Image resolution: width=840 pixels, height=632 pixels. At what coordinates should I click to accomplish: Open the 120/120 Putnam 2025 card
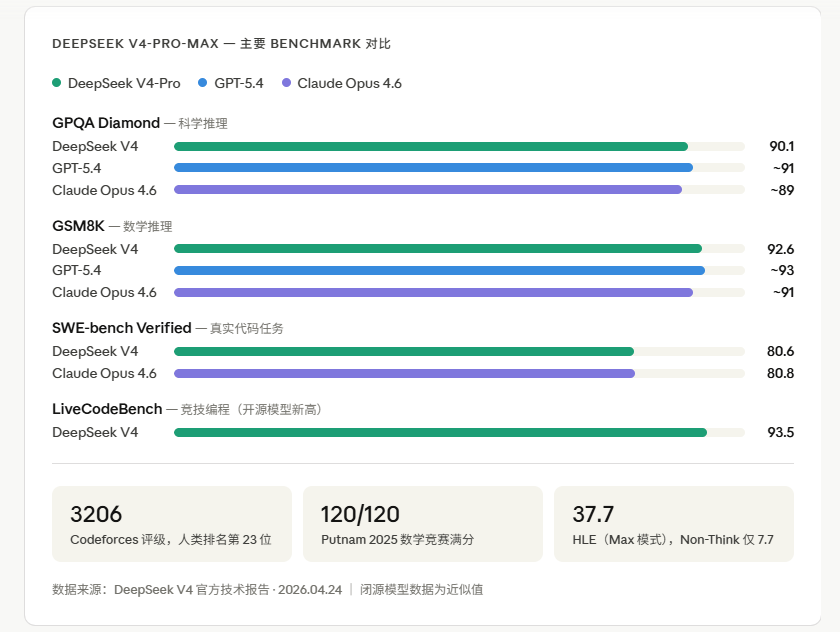[422, 524]
